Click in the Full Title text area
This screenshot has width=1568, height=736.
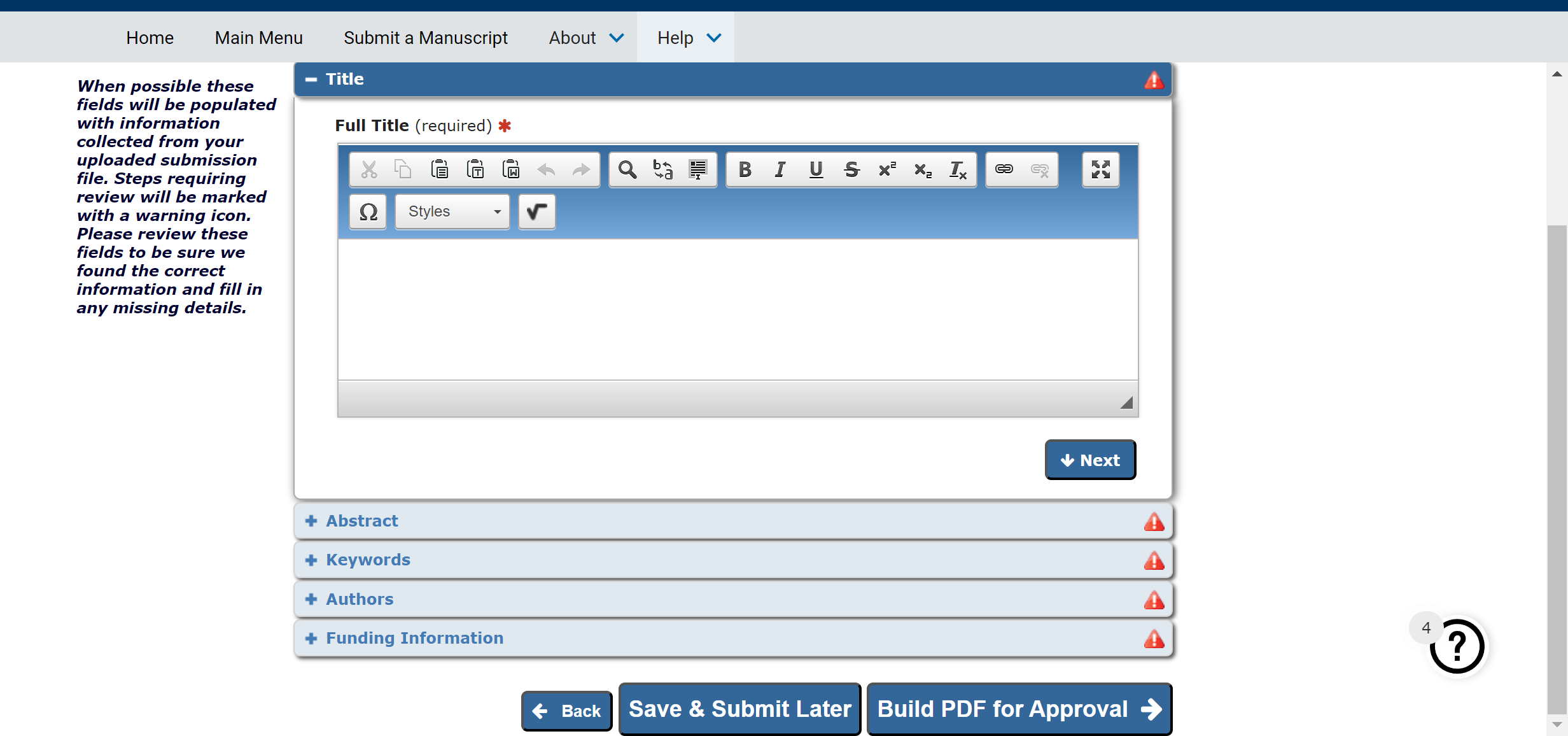738,309
